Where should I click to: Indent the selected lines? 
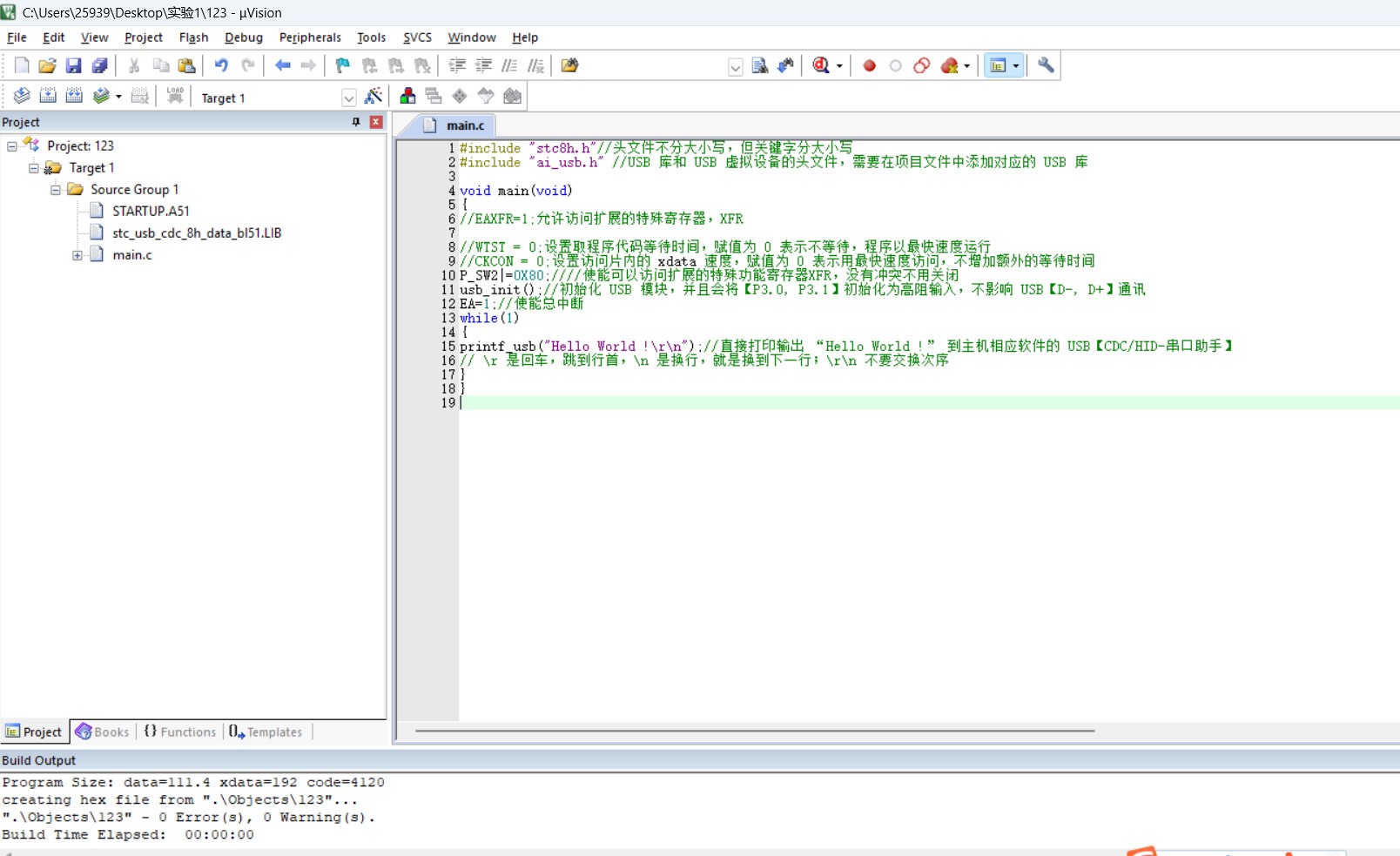coord(457,65)
